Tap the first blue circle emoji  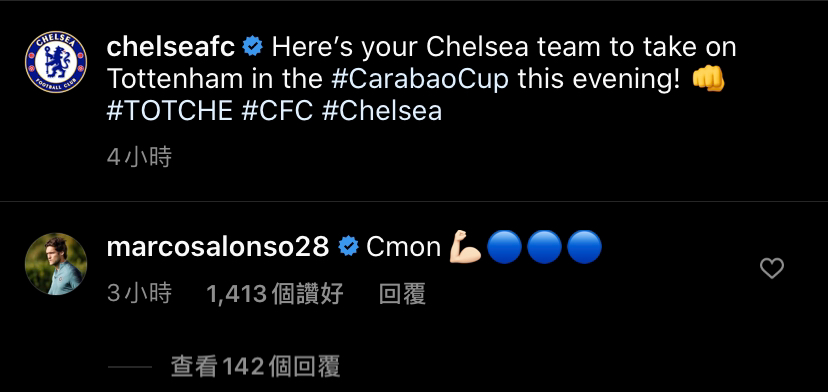click(x=504, y=247)
